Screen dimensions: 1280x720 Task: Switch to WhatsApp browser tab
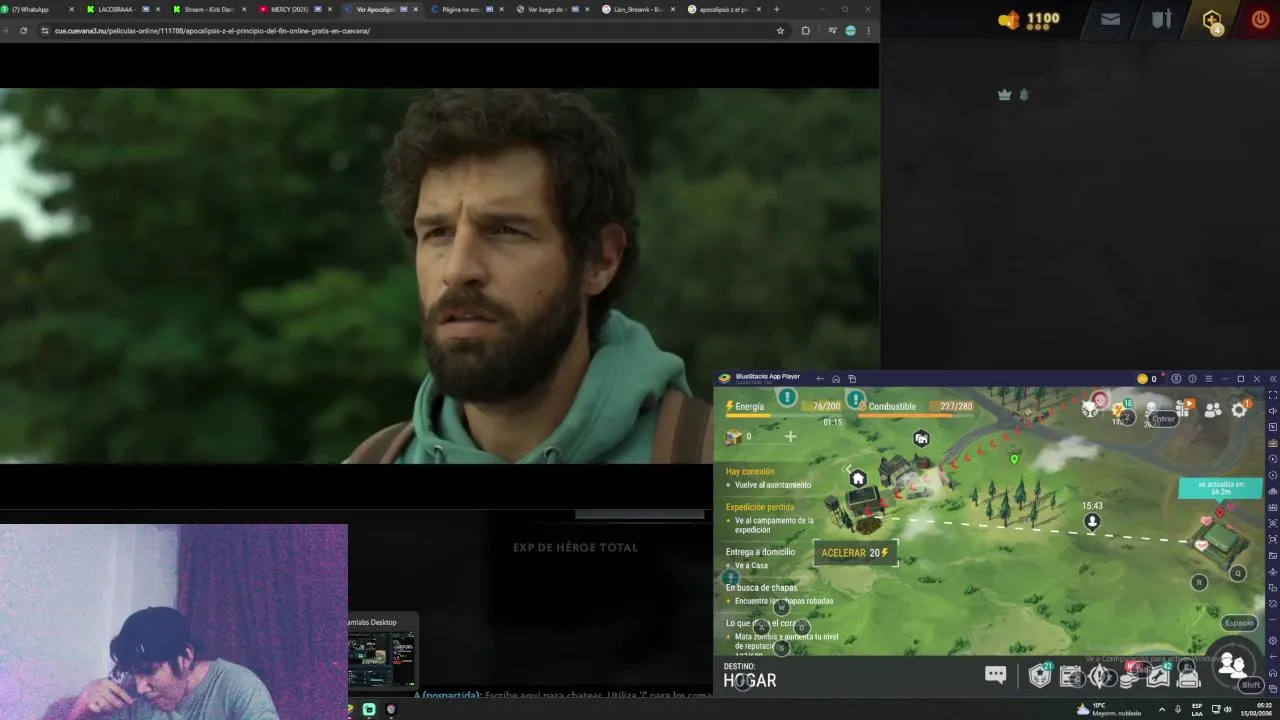(40, 9)
